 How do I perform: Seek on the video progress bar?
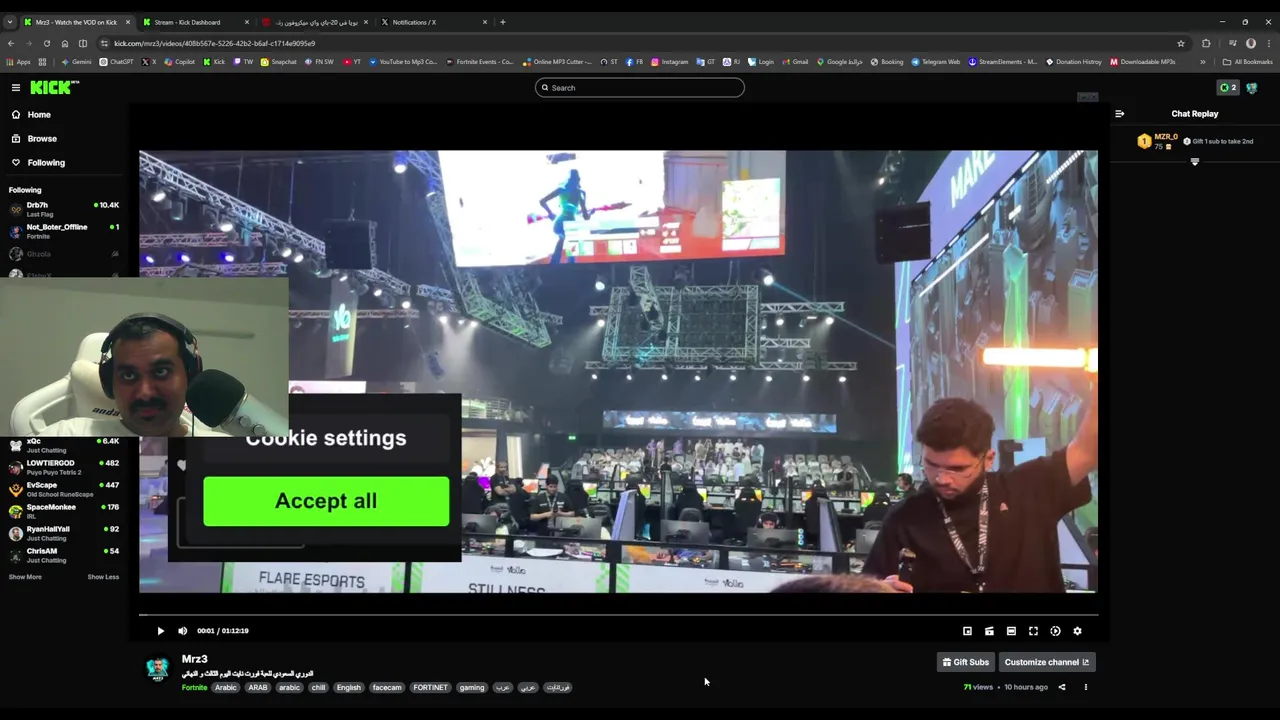point(618,615)
